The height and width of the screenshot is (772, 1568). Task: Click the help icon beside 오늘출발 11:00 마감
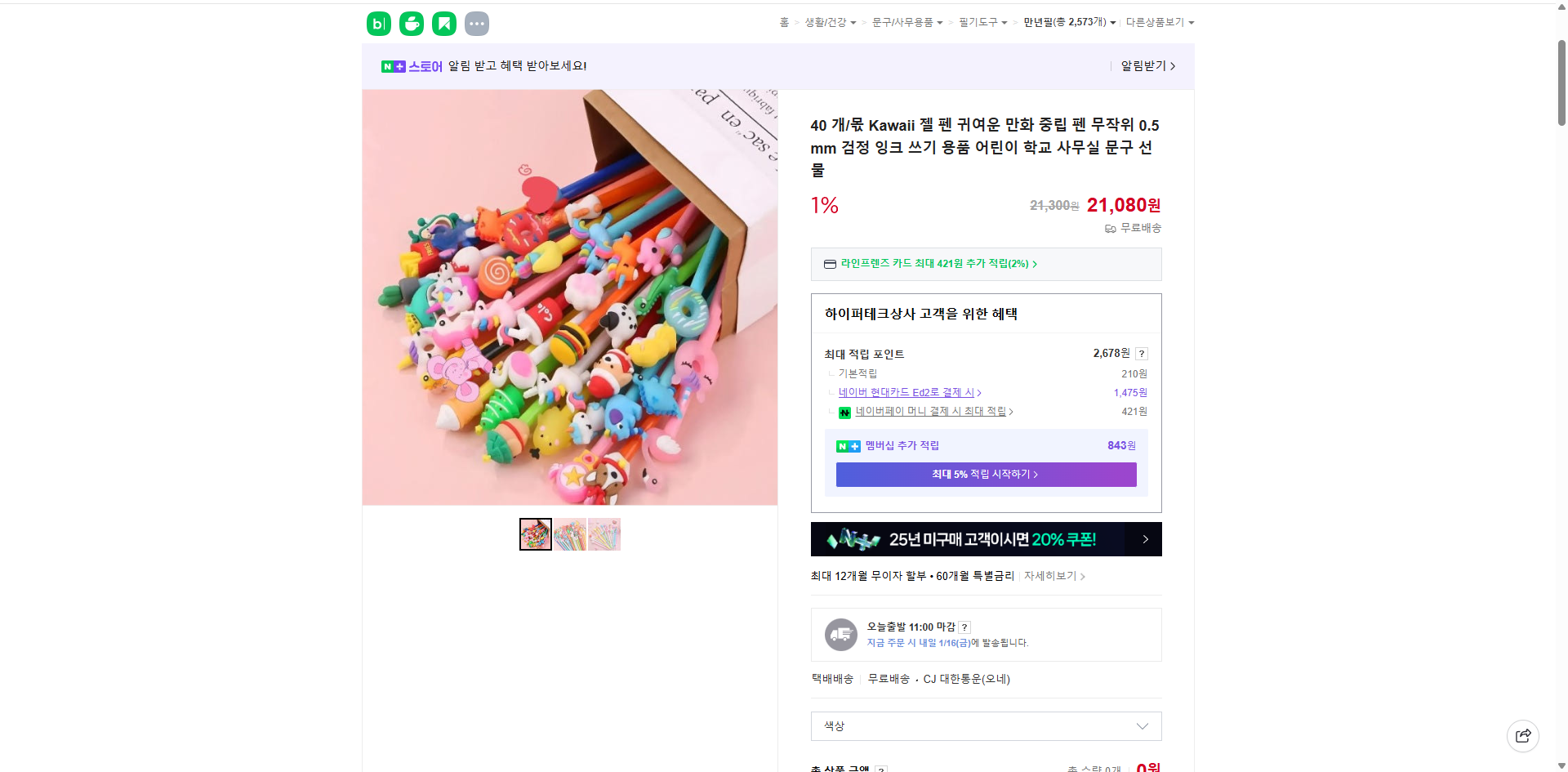(964, 627)
